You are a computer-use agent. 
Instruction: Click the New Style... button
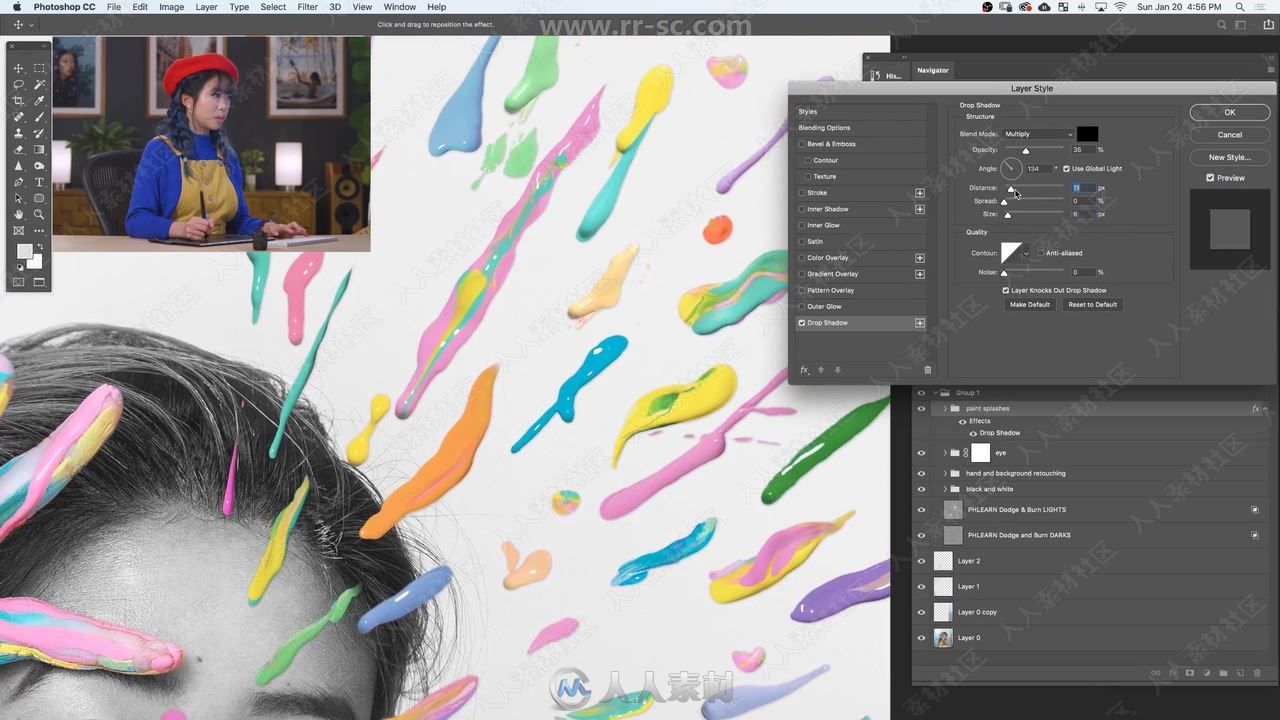[x=1230, y=157]
